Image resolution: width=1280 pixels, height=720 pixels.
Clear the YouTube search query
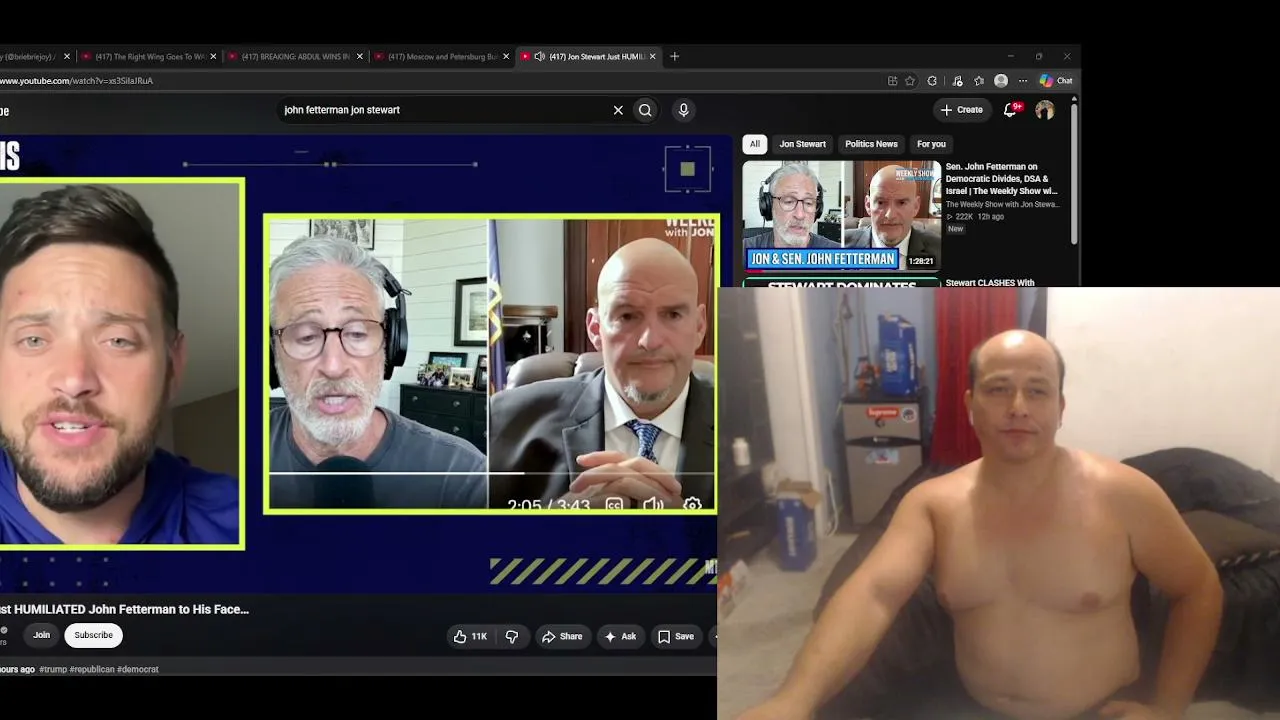click(x=618, y=110)
